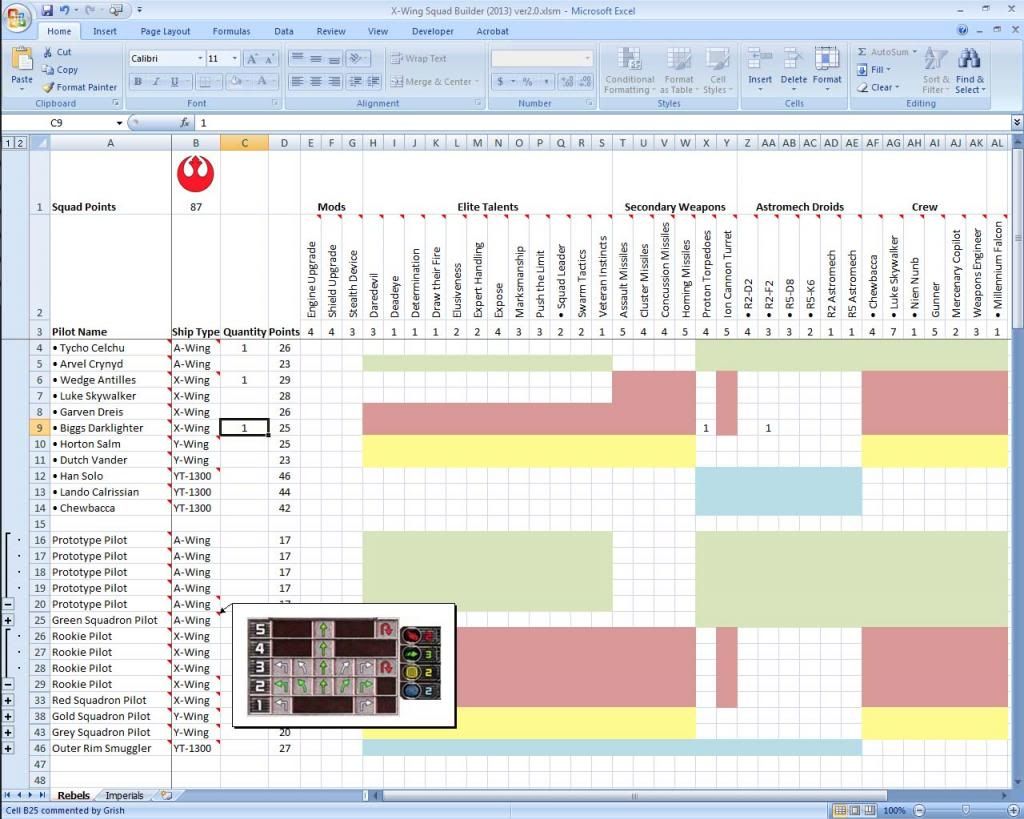The image size is (1024, 819).
Task: Click the Format Painter brush icon
Action: coord(50,88)
